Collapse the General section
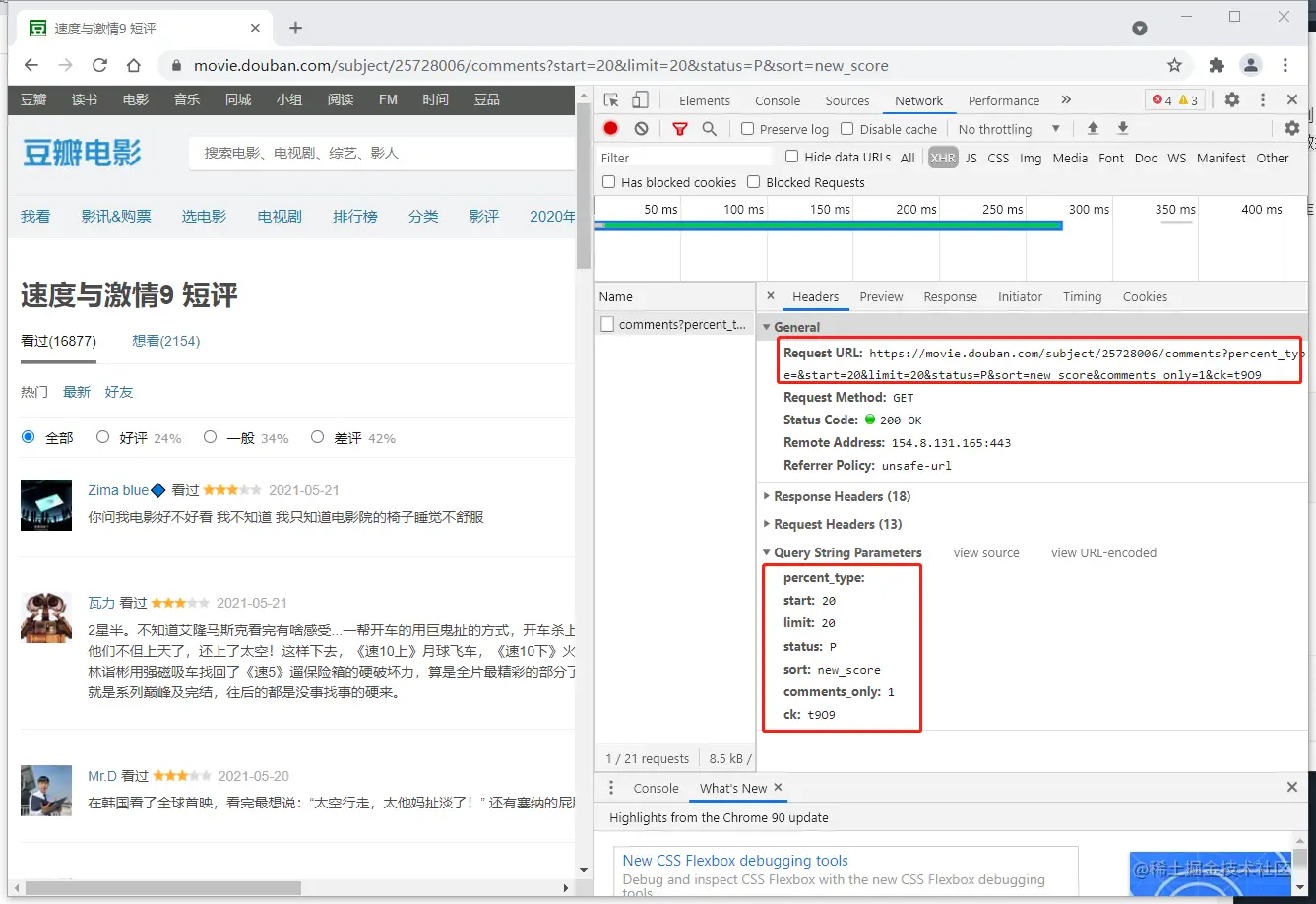This screenshot has height=904, width=1316. (x=767, y=327)
